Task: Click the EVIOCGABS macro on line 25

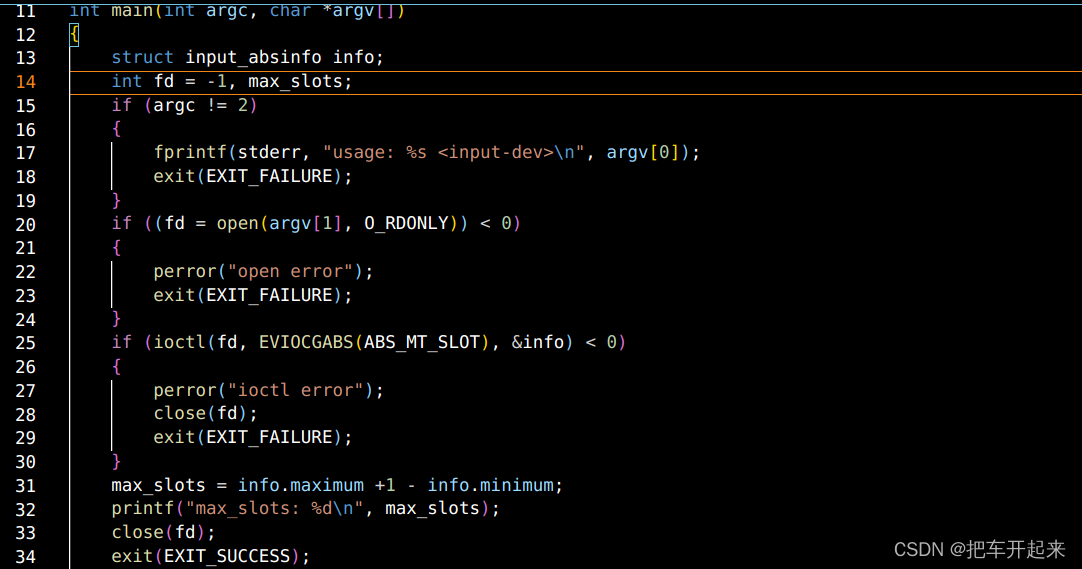Action: (306, 342)
